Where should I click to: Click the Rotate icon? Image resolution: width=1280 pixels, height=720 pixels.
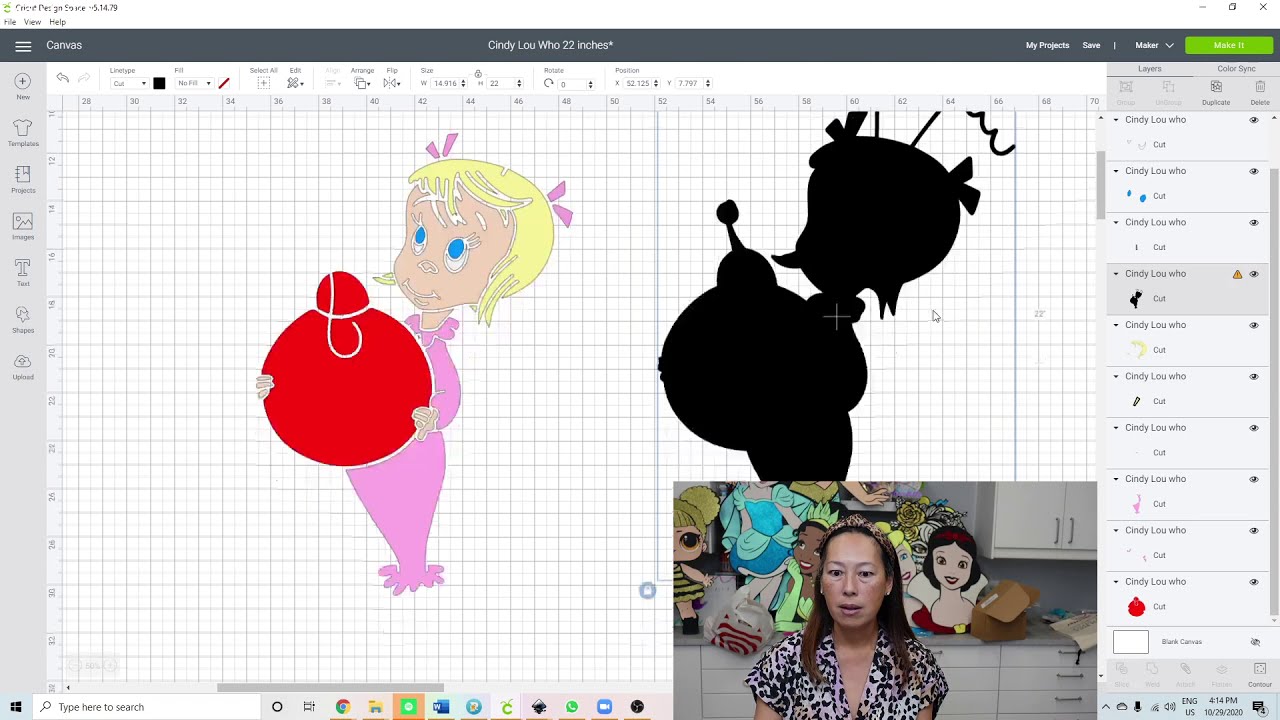point(548,83)
